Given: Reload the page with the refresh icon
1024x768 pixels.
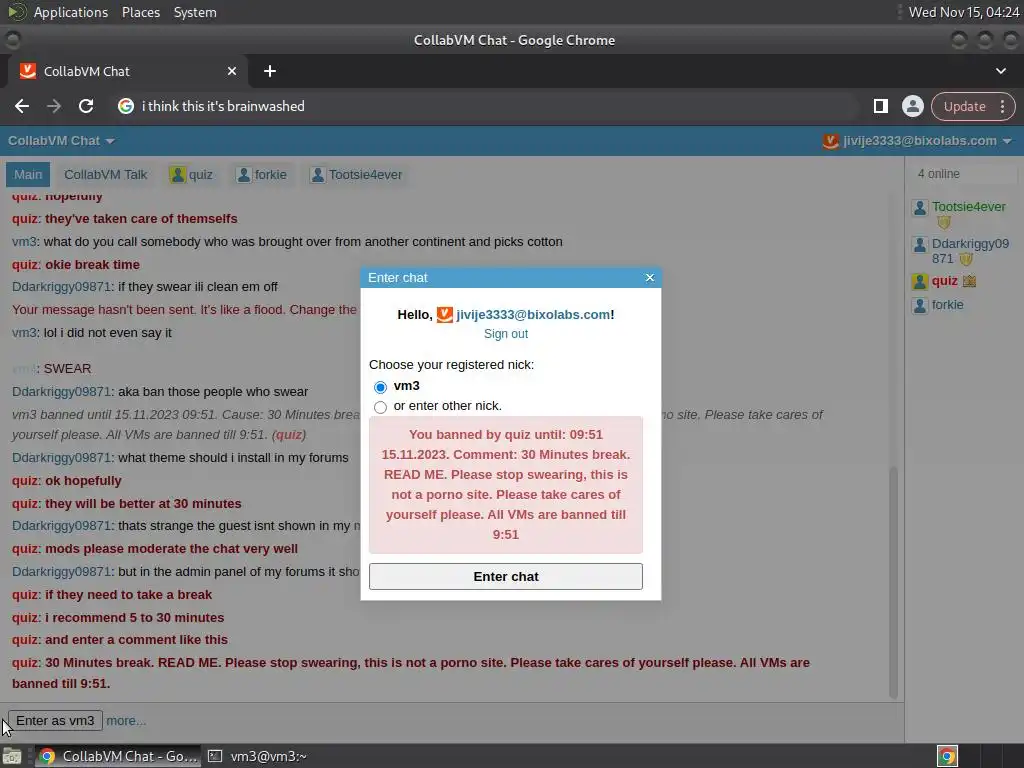Looking at the screenshot, I should (86, 106).
